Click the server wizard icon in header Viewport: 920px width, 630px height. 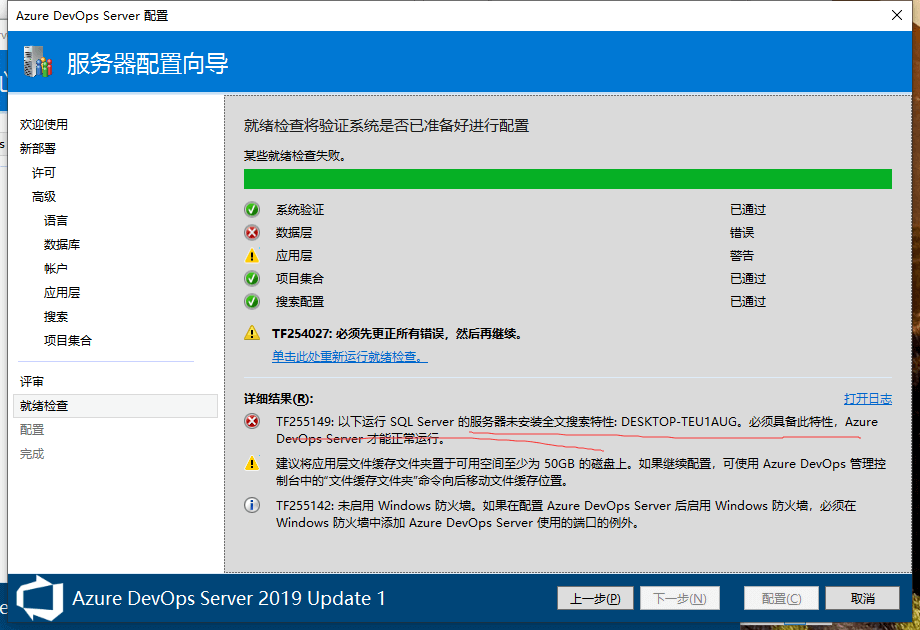[x=37, y=63]
